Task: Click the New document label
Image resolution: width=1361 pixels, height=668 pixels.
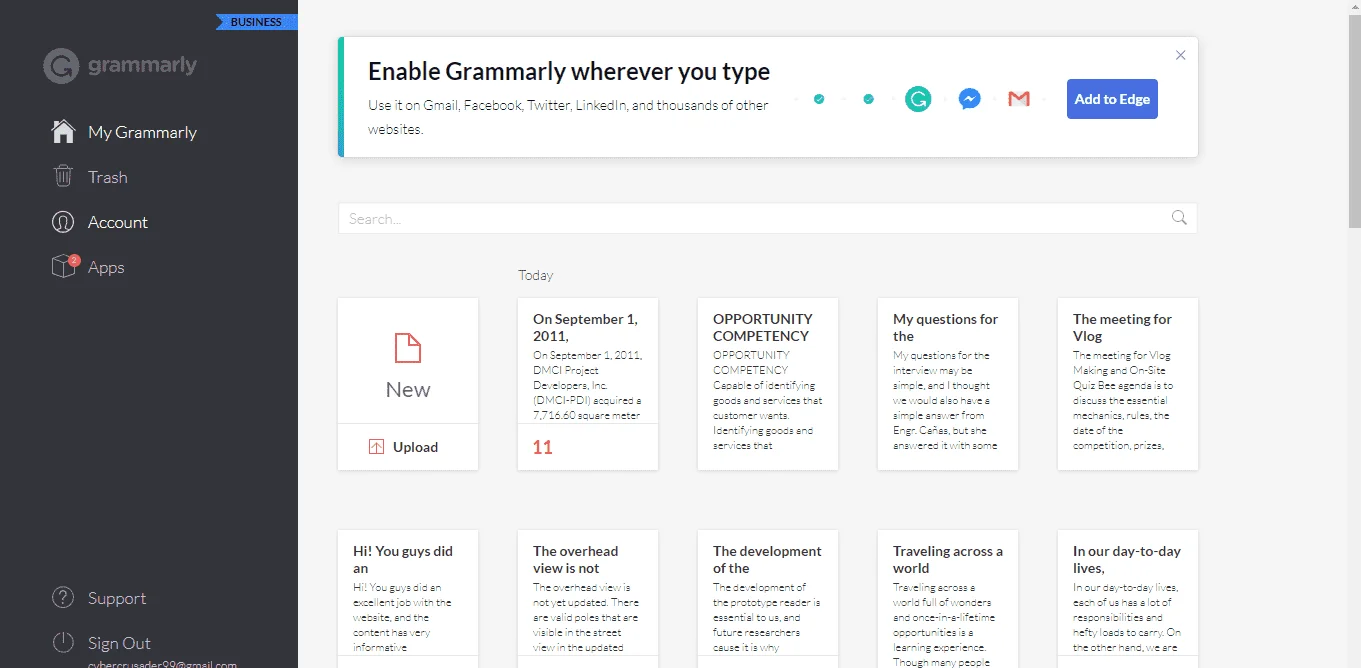Action: (x=408, y=390)
